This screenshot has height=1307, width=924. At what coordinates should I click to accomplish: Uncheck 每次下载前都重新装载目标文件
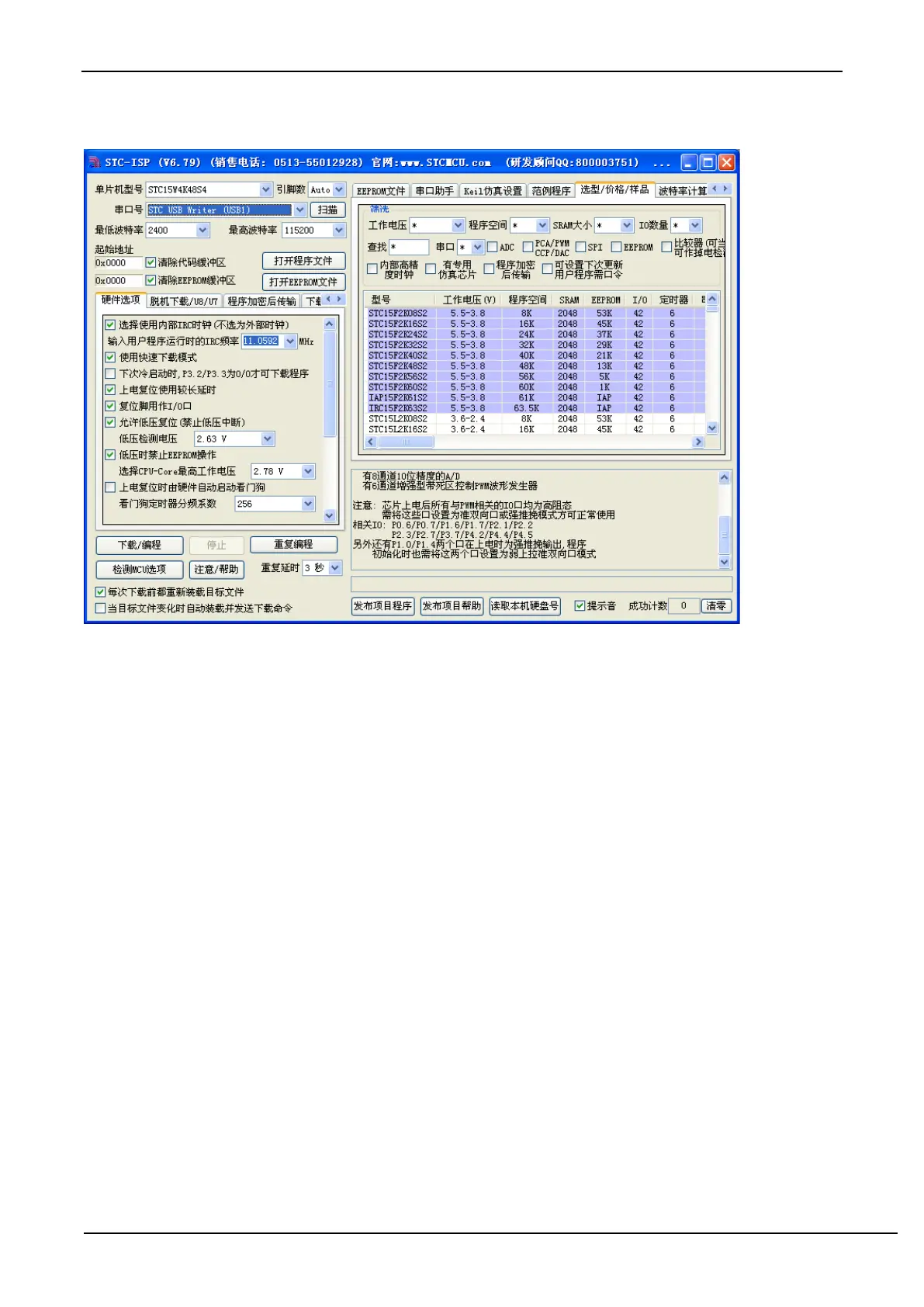(100, 591)
